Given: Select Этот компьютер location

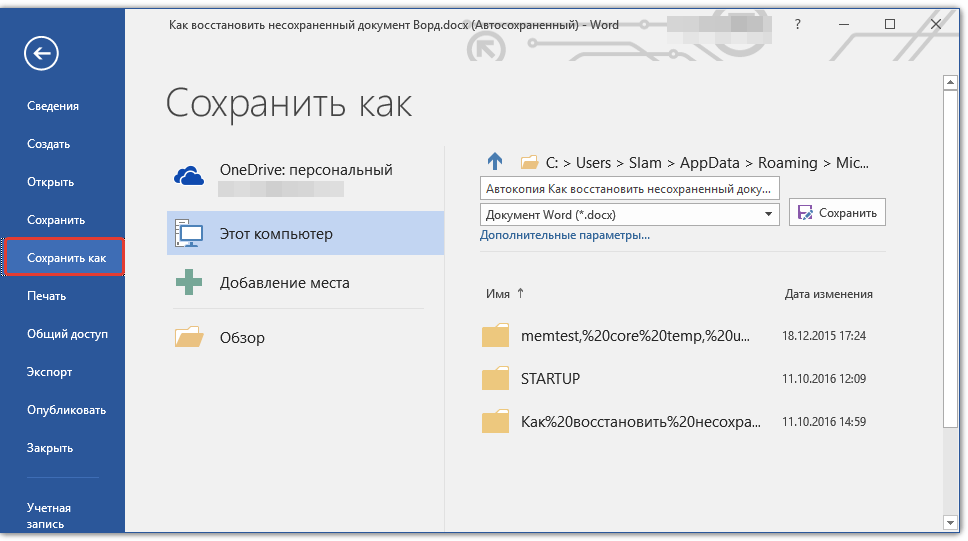Looking at the screenshot, I should point(306,233).
